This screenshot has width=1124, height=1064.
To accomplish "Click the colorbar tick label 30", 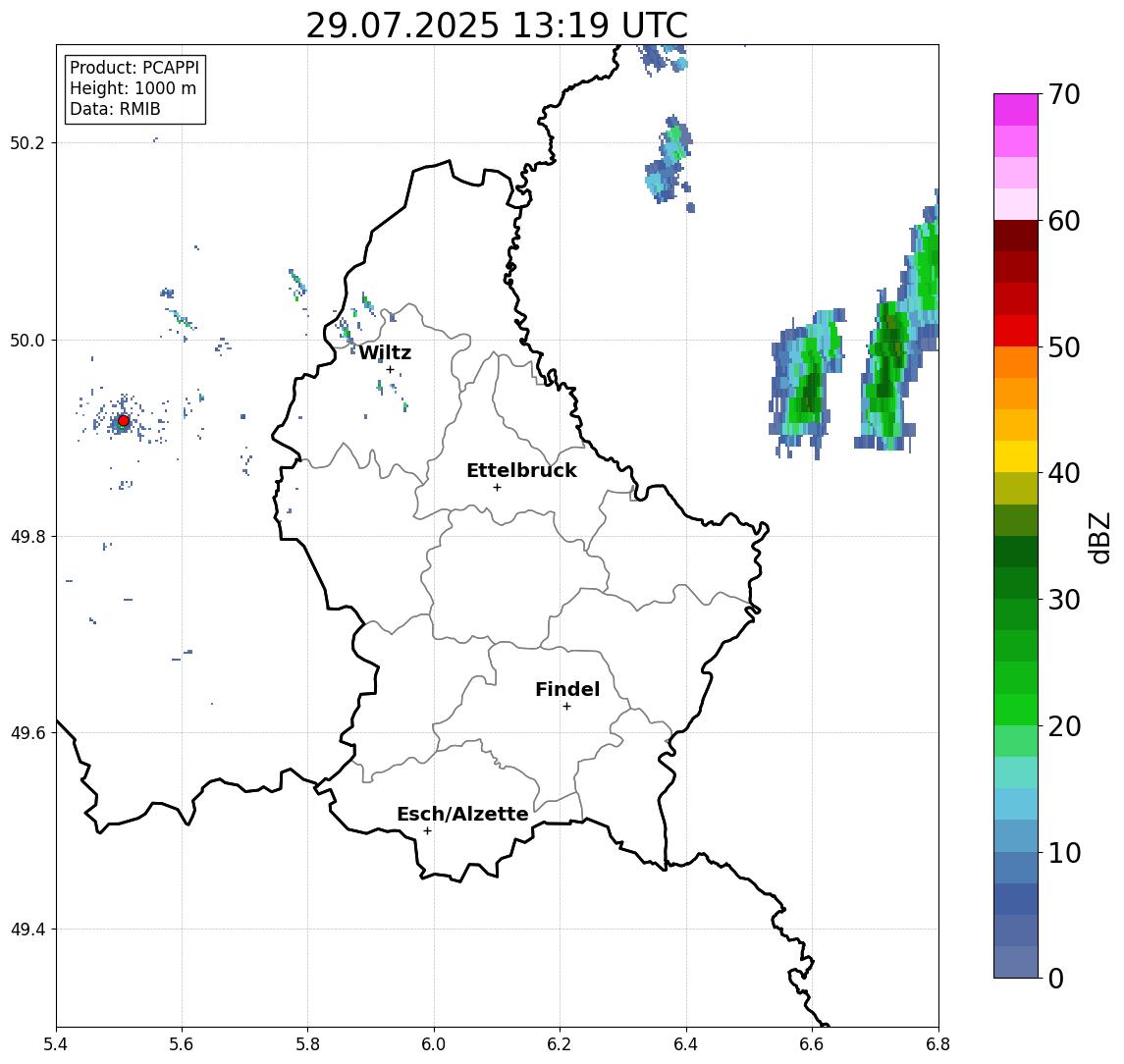I will 1064,600.
